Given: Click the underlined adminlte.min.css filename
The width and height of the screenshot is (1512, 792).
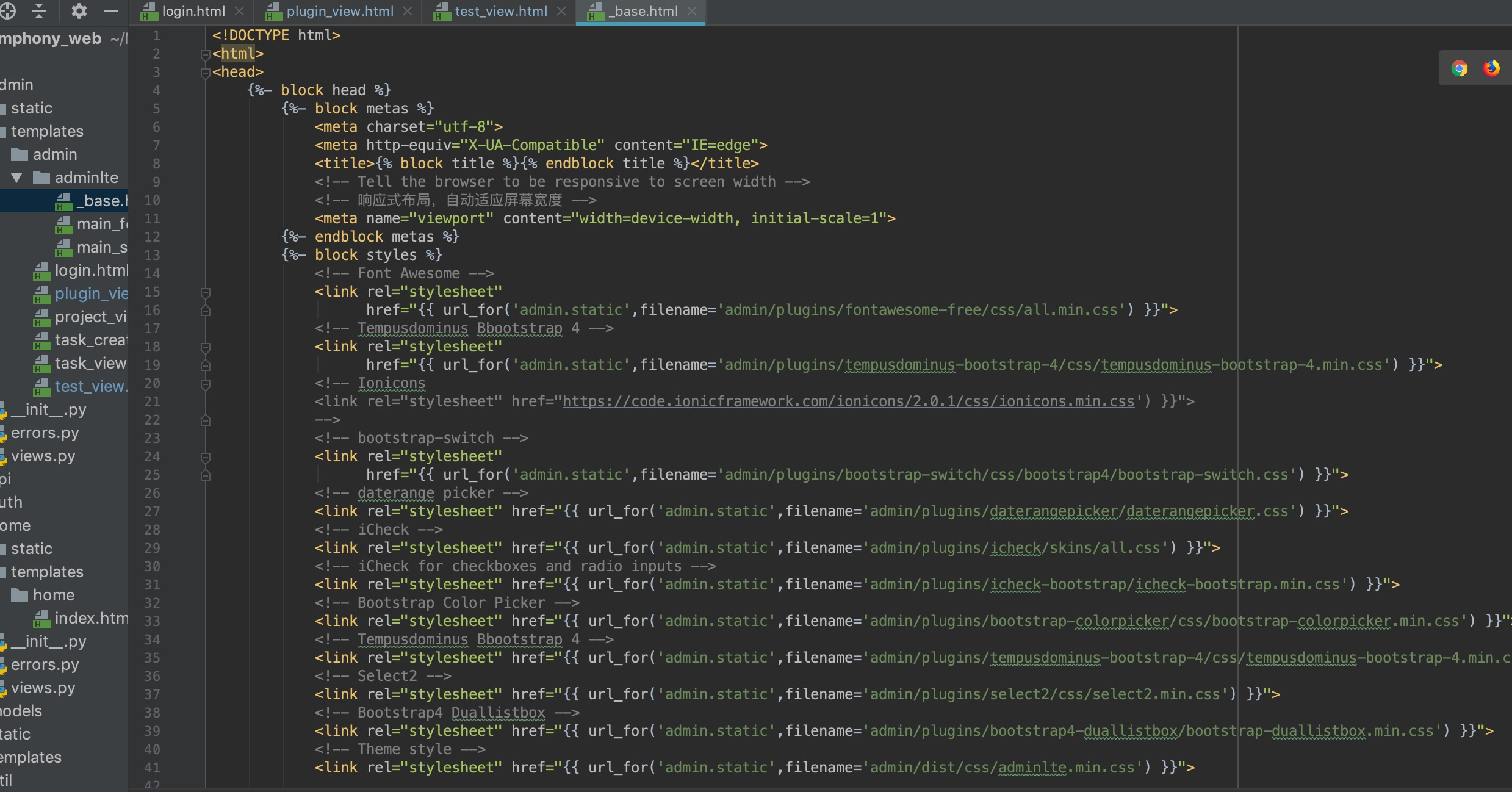Looking at the screenshot, I should 1060,768.
